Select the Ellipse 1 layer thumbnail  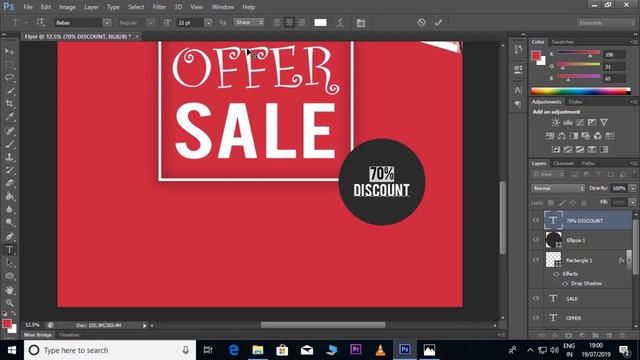pyautogui.click(x=553, y=240)
